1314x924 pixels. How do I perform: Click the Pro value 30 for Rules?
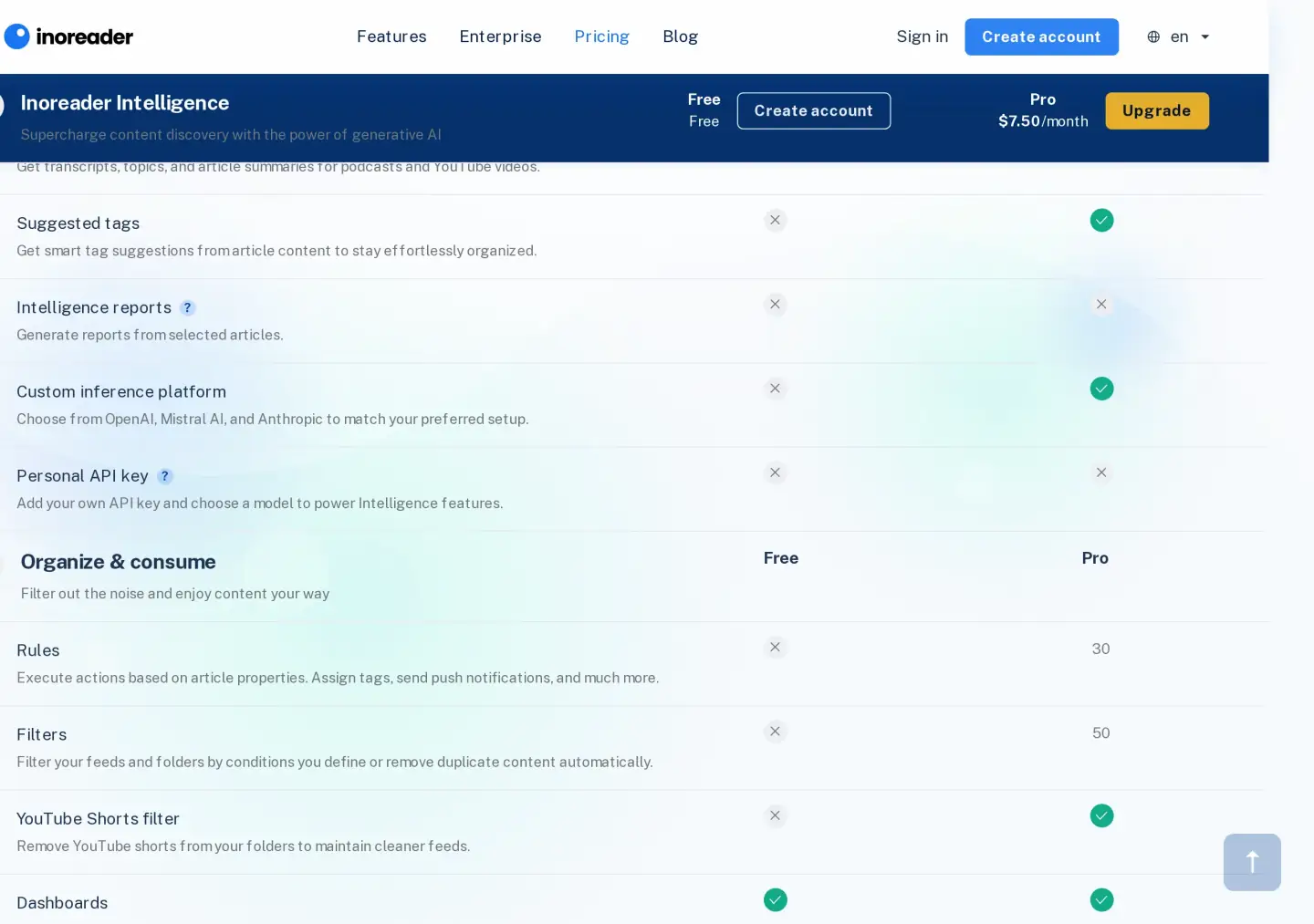click(x=1100, y=649)
